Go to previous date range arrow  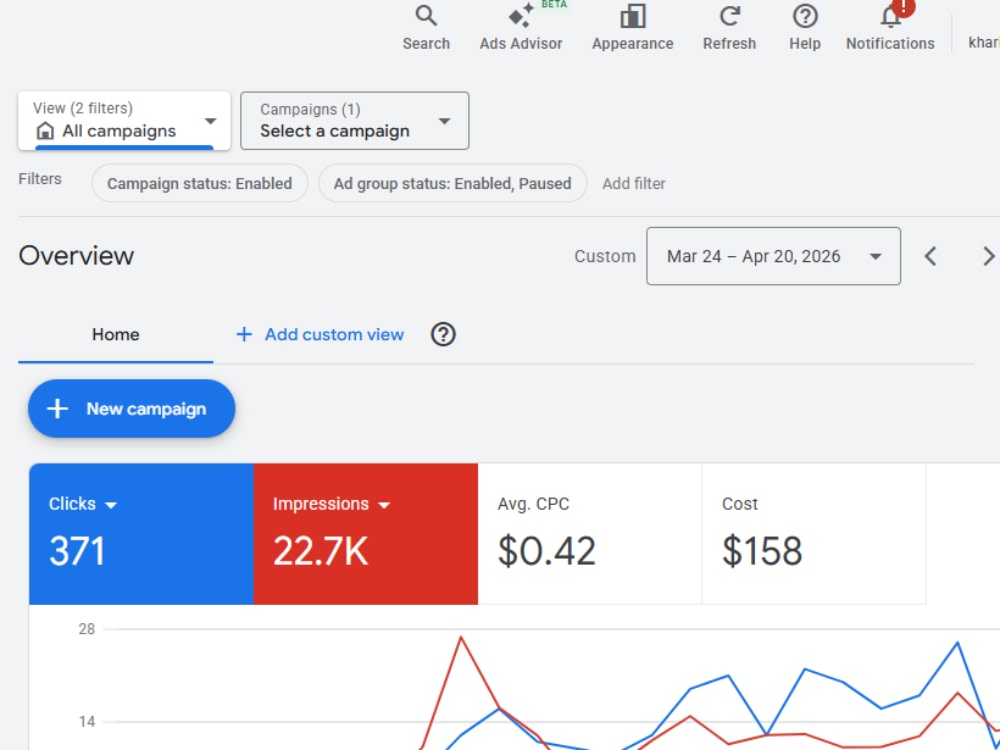(930, 256)
